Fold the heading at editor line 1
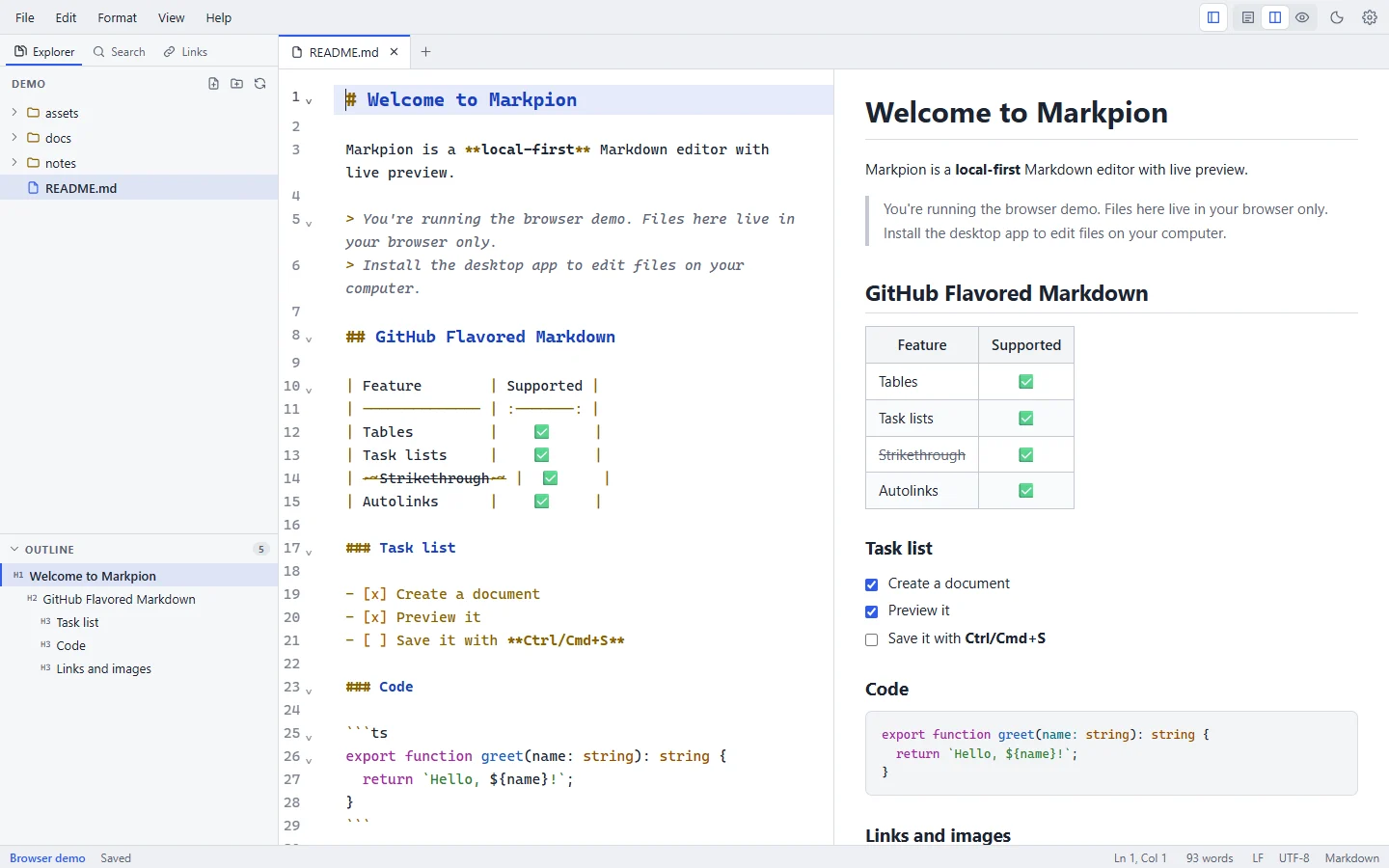 point(309,100)
